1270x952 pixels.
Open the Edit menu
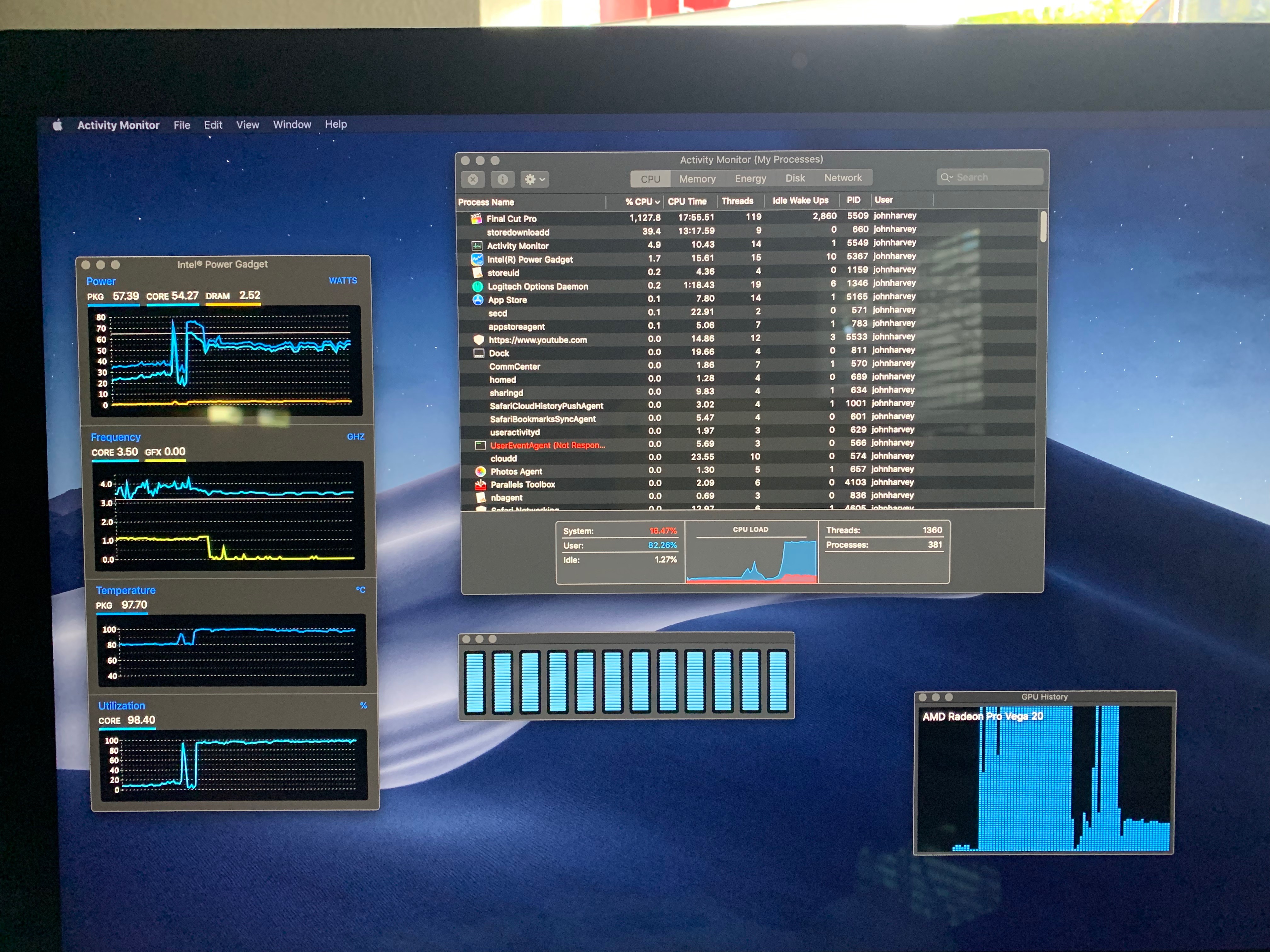click(x=213, y=125)
